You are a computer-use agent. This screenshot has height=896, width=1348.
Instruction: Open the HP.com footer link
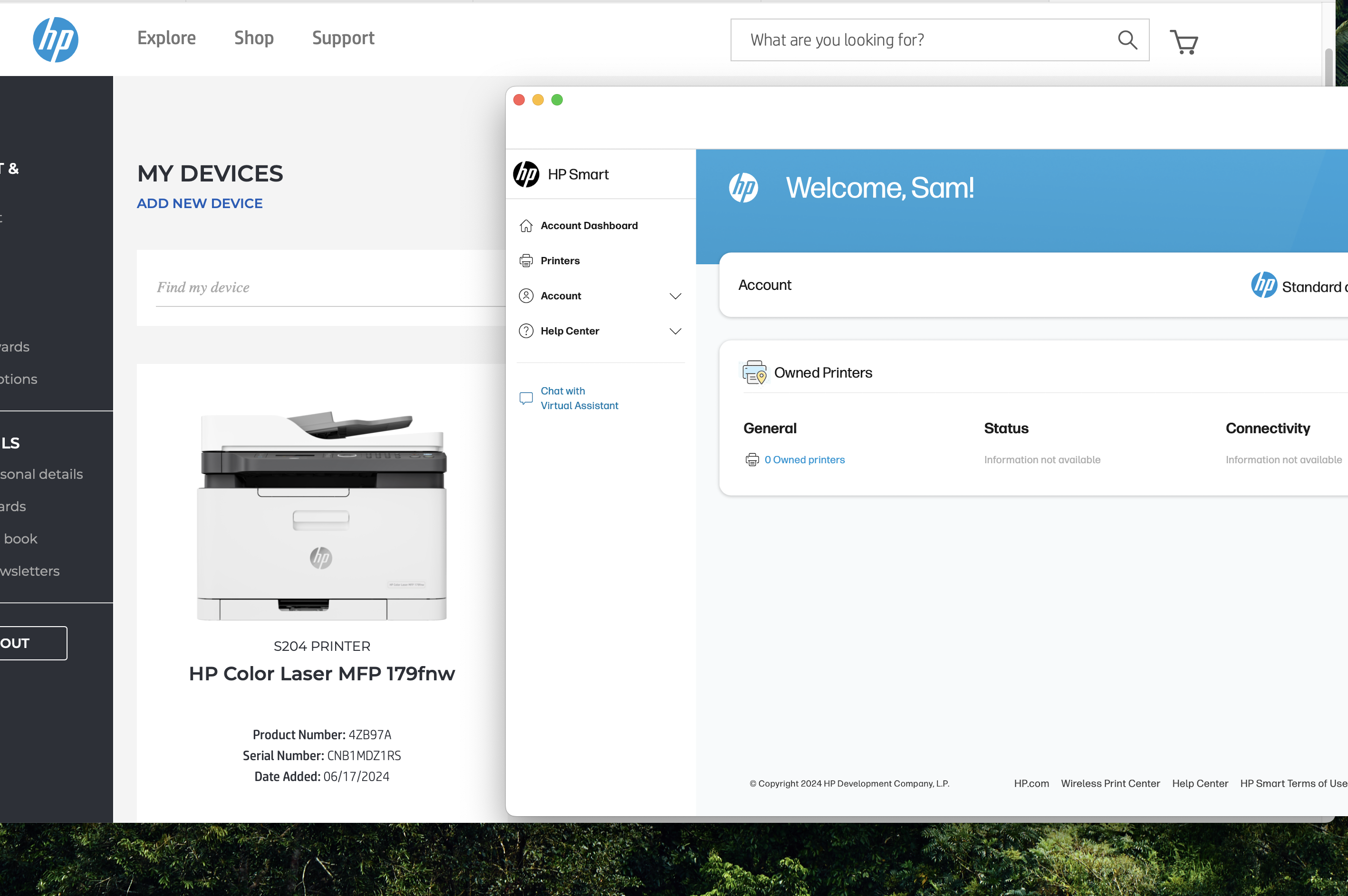pyautogui.click(x=1031, y=783)
